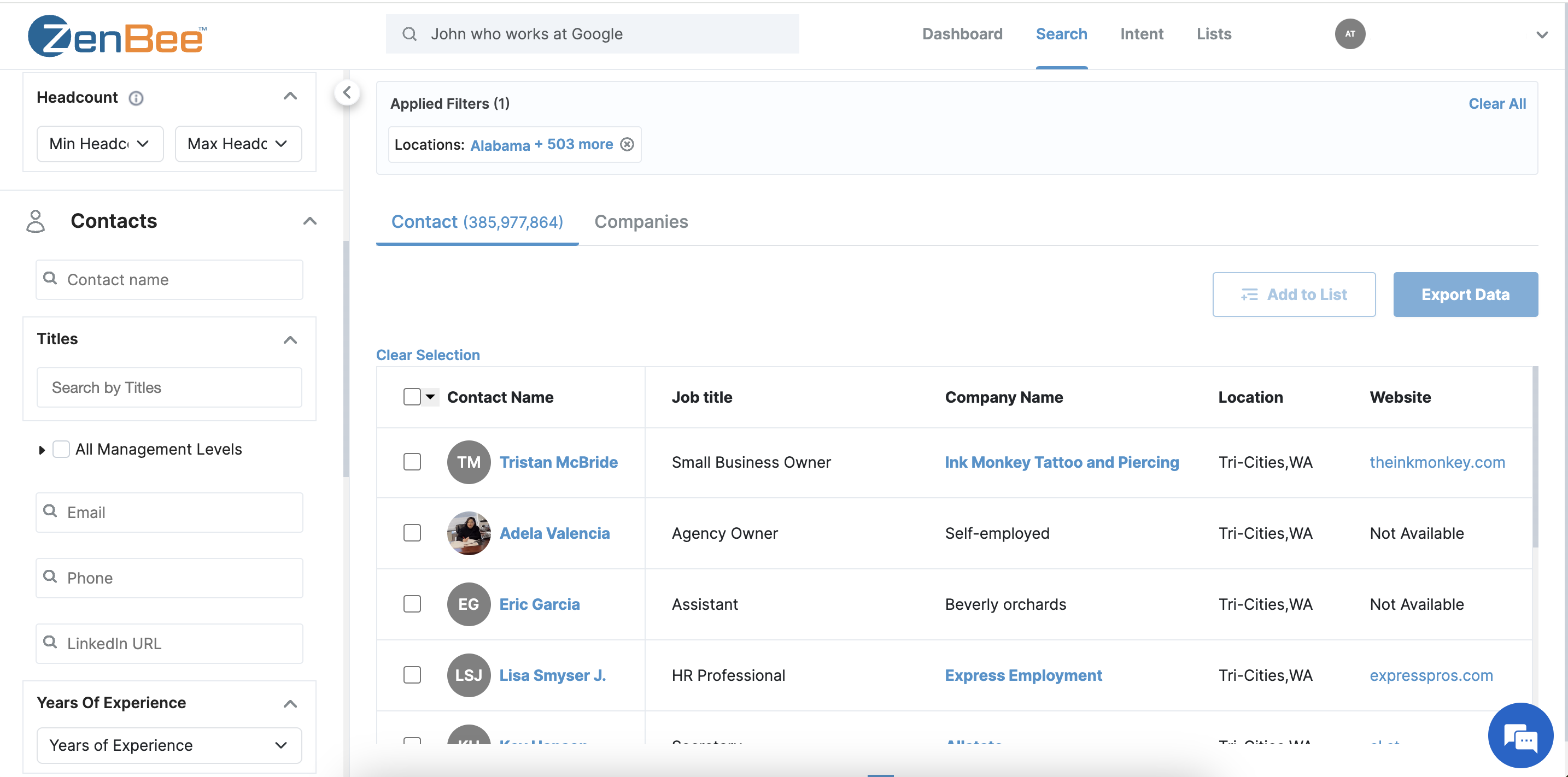Click the search icon in the Email field
Viewport: 1568px width, 777px height.
(x=50, y=513)
